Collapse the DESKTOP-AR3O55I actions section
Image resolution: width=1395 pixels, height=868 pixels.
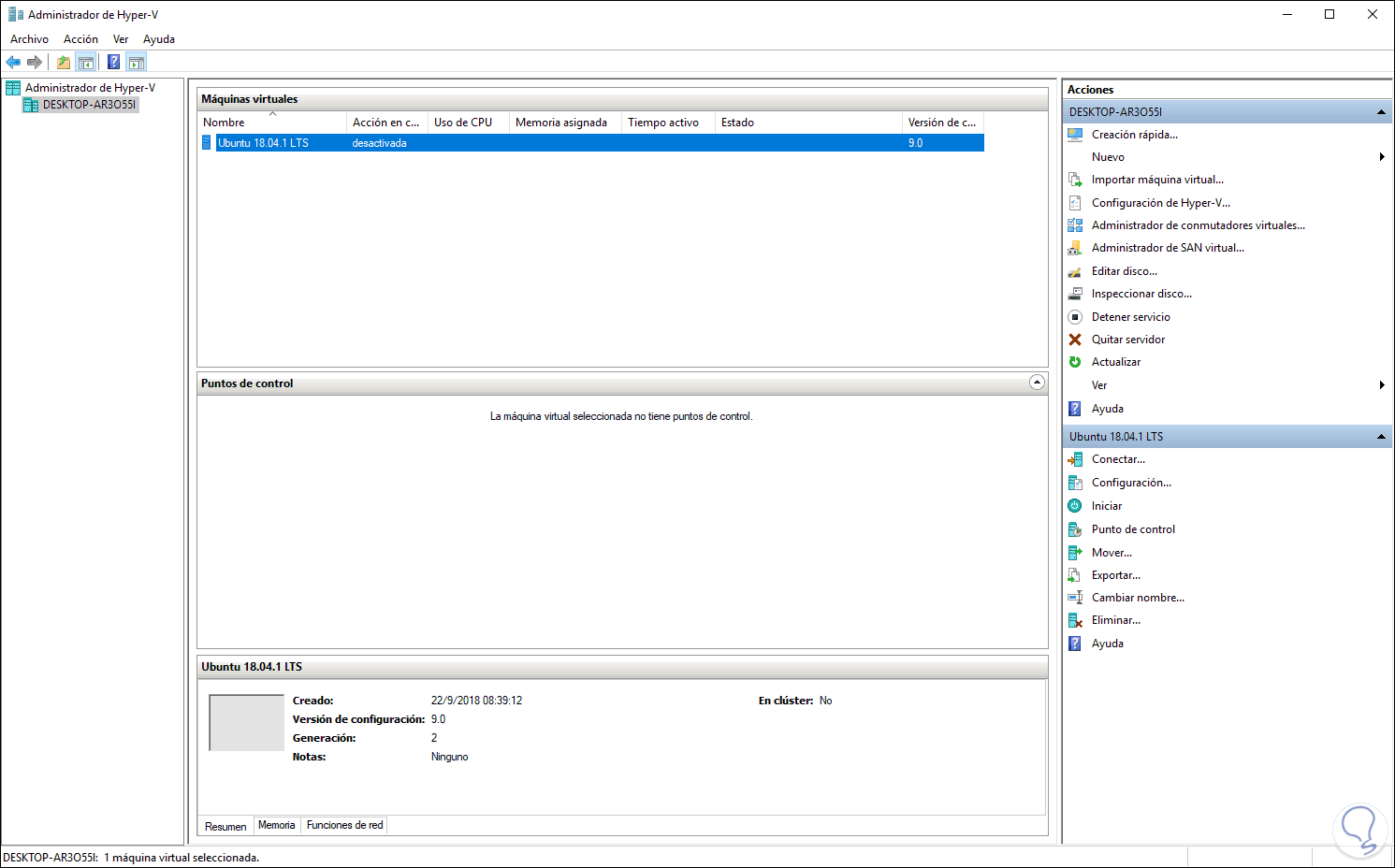1381,112
